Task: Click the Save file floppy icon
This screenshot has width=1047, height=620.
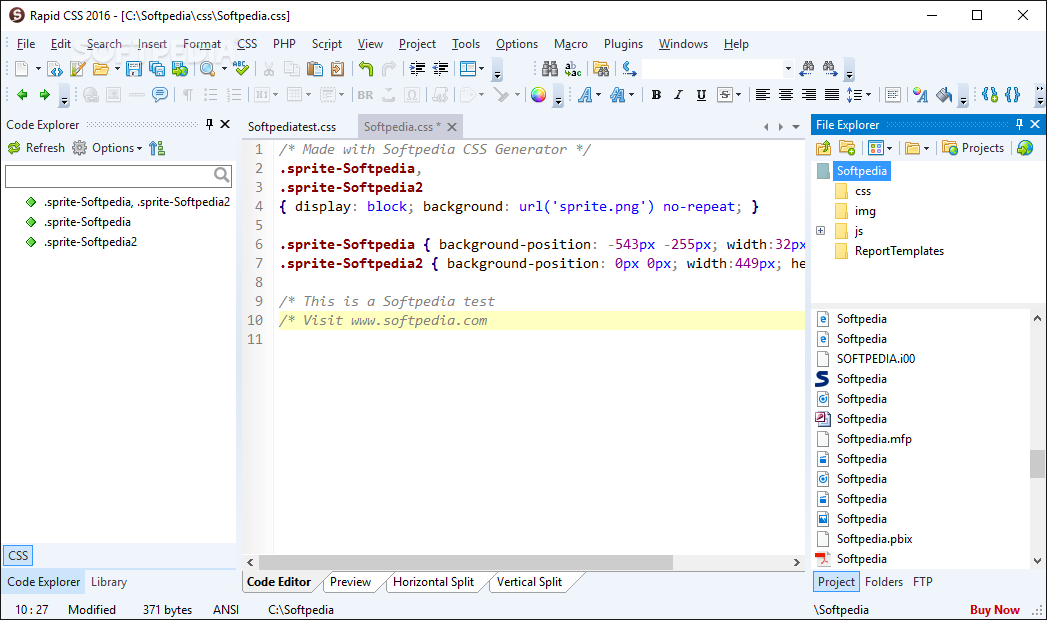Action: [134, 69]
